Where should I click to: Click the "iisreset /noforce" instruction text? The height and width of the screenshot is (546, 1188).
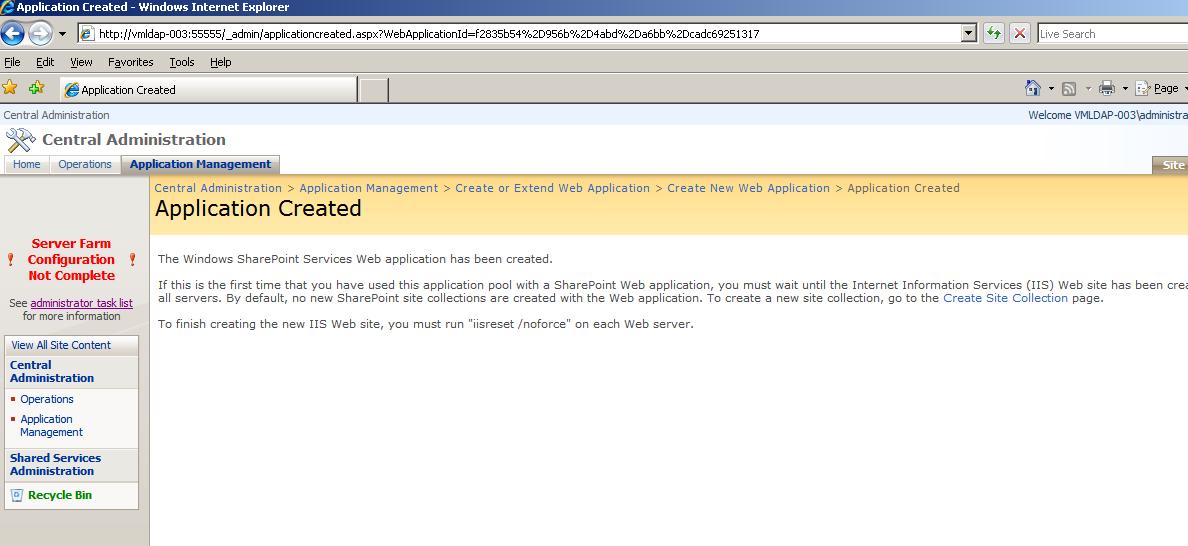[426, 325]
